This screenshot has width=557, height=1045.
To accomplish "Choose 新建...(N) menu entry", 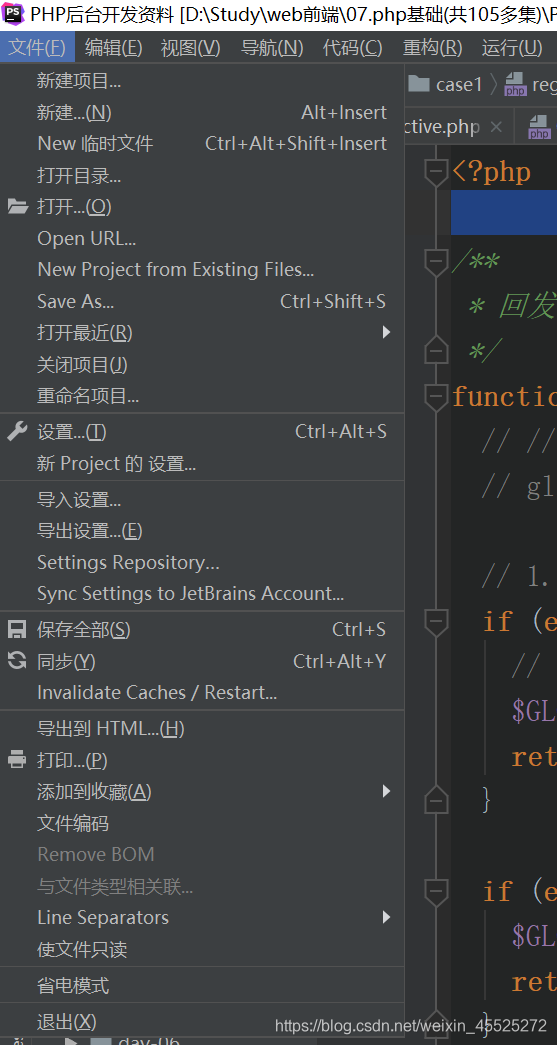I will (202, 113).
